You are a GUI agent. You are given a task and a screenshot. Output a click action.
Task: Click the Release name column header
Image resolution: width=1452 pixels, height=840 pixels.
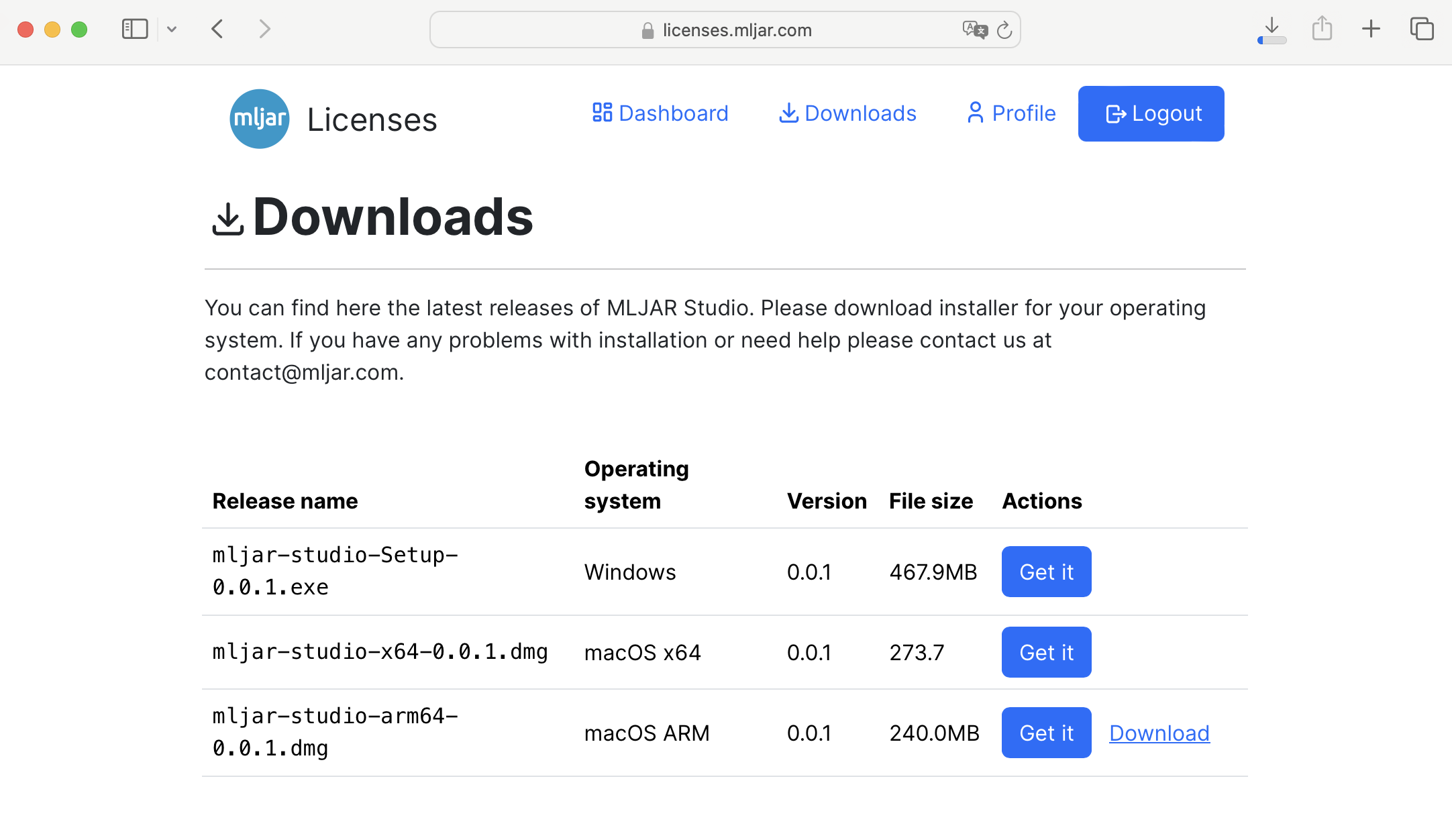(285, 501)
